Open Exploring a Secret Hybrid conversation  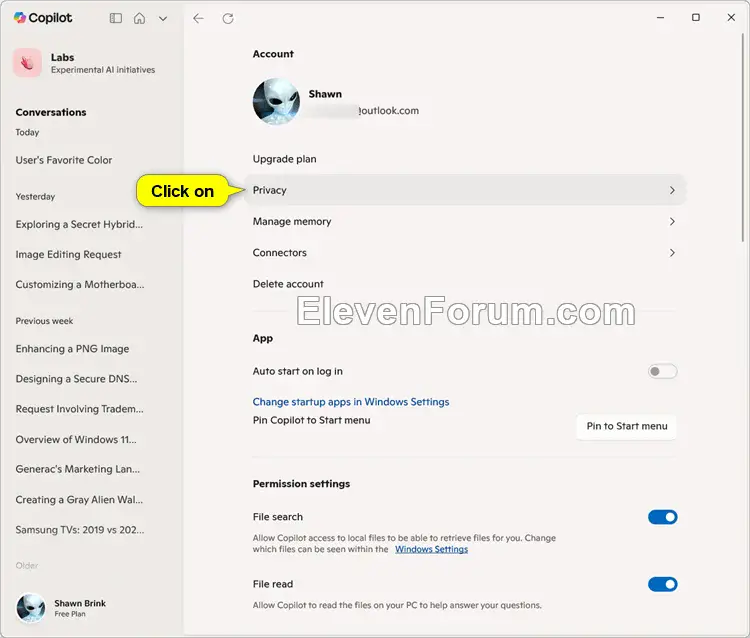[79, 224]
